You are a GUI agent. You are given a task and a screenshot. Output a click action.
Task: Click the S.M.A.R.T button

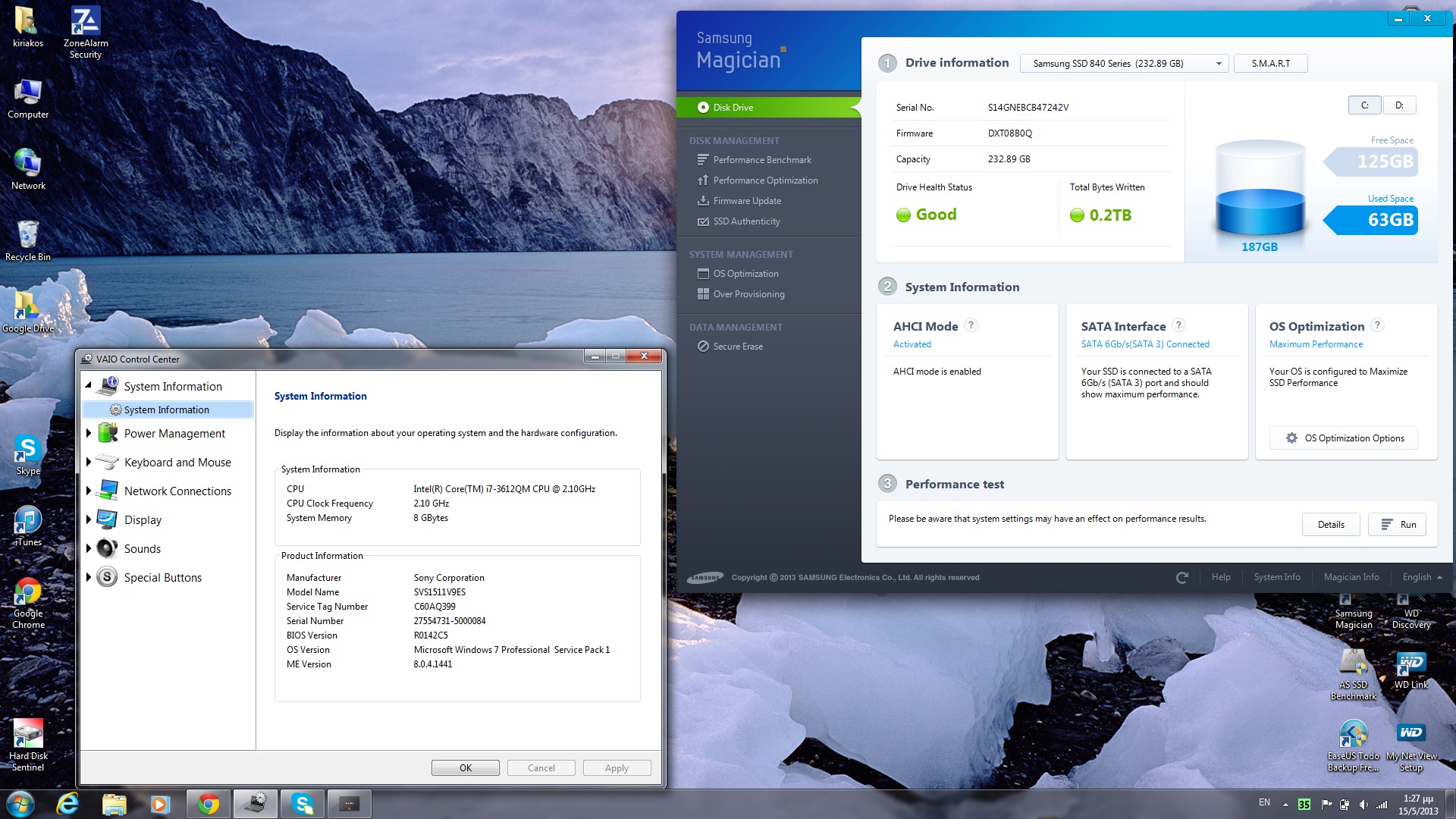click(x=1270, y=64)
